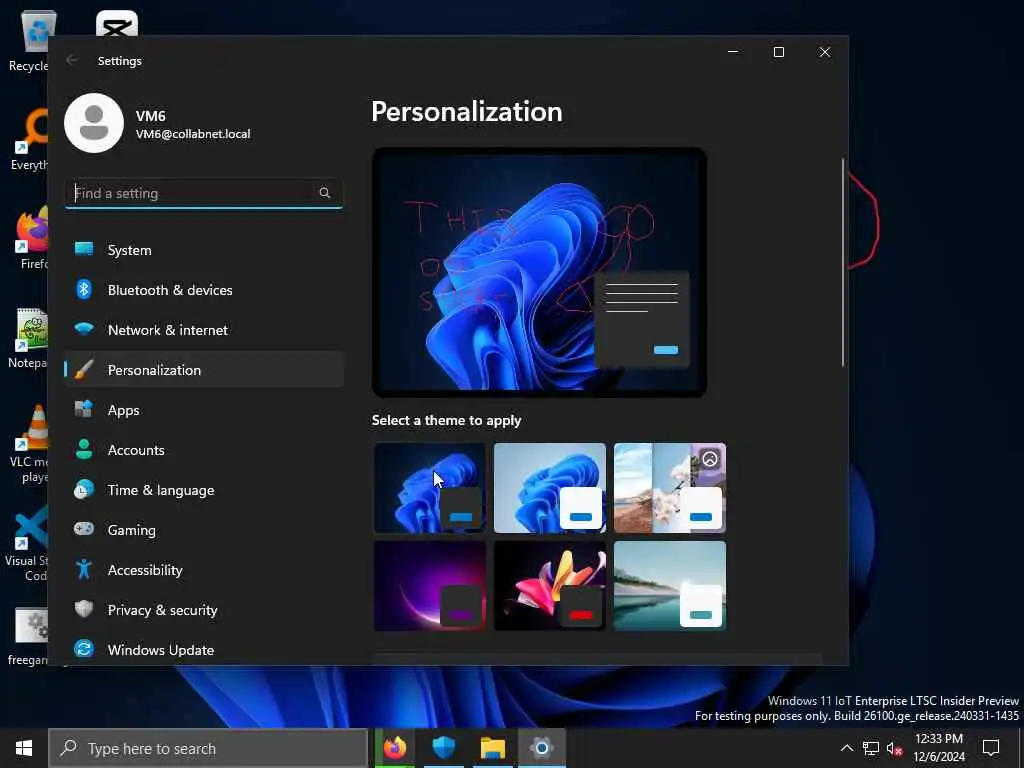Click the Notepad++ desktop shortcut

coord(29,338)
